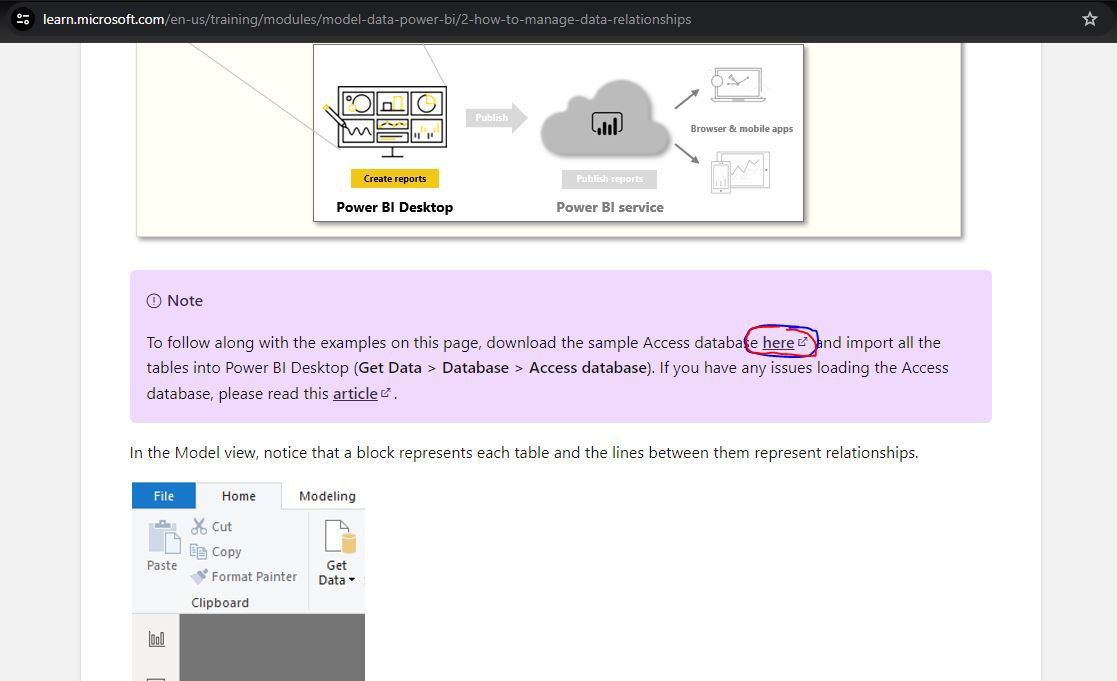The width and height of the screenshot is (1117, 681).
Task: Bookmark this page with the star icon
Action: 1090,19
